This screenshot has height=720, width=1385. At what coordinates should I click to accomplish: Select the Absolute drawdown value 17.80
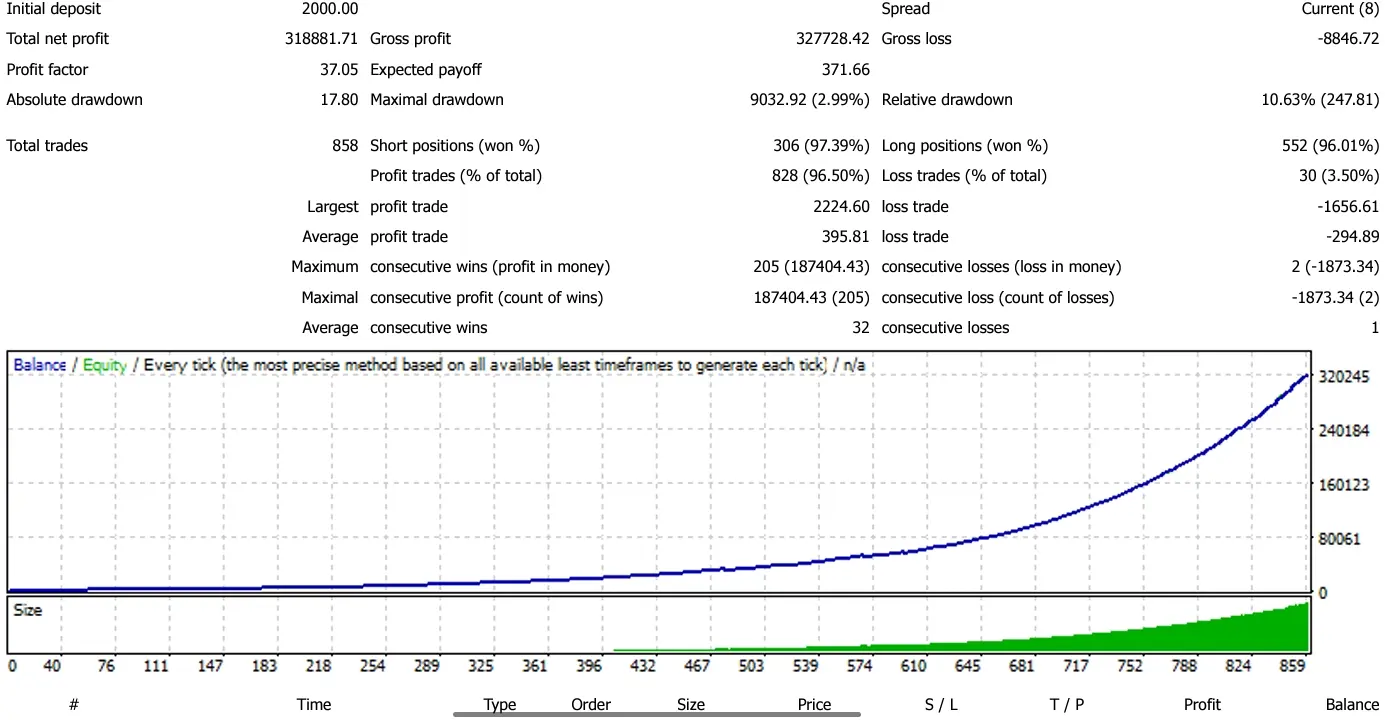click(x=339, y=100)
